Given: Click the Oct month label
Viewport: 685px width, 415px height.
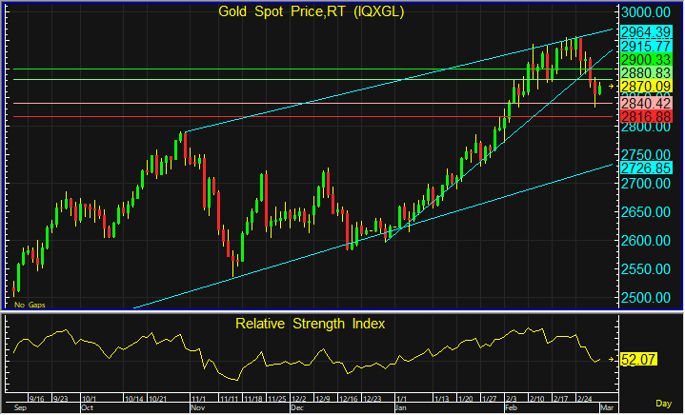Looking at the screenshot, I should tap(87, 408).
